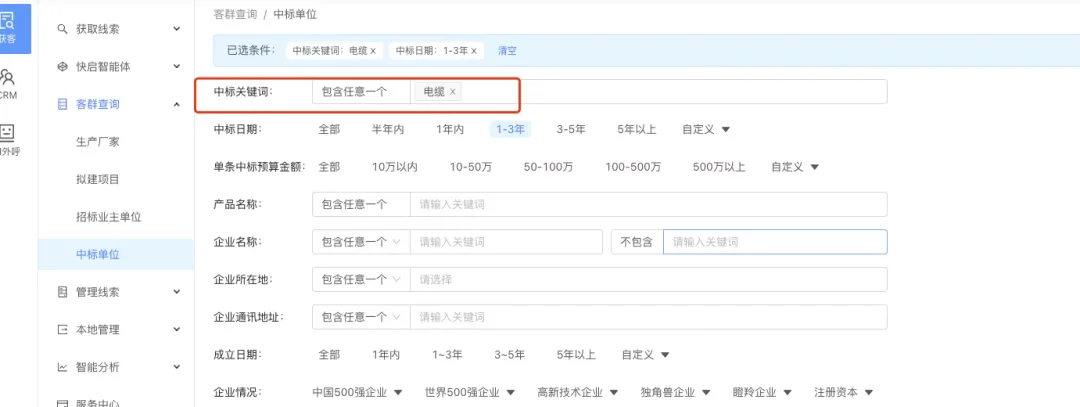Remove 中标日期：1-3年 from selected conditions
1080x407 pixels.
point(474,51)
